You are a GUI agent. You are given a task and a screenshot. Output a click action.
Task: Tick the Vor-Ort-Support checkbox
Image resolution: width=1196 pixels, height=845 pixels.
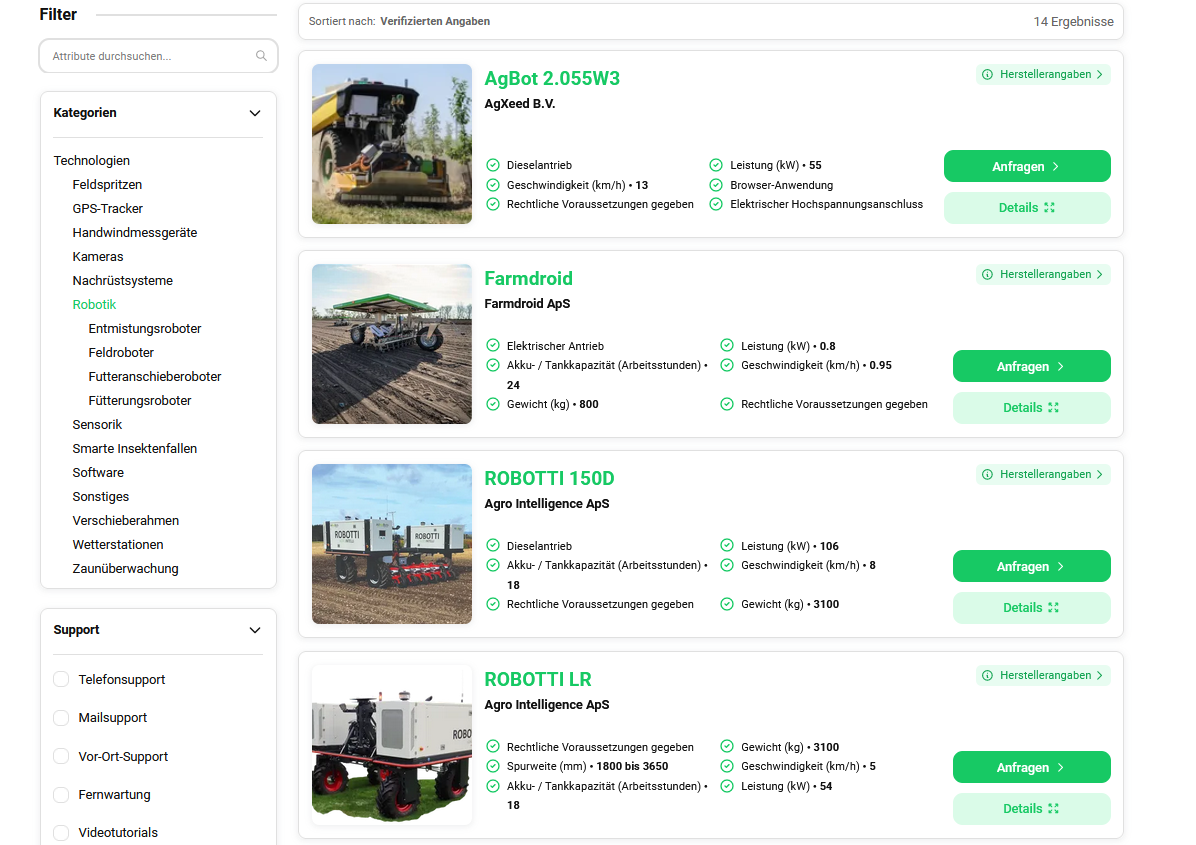(61, 757)
